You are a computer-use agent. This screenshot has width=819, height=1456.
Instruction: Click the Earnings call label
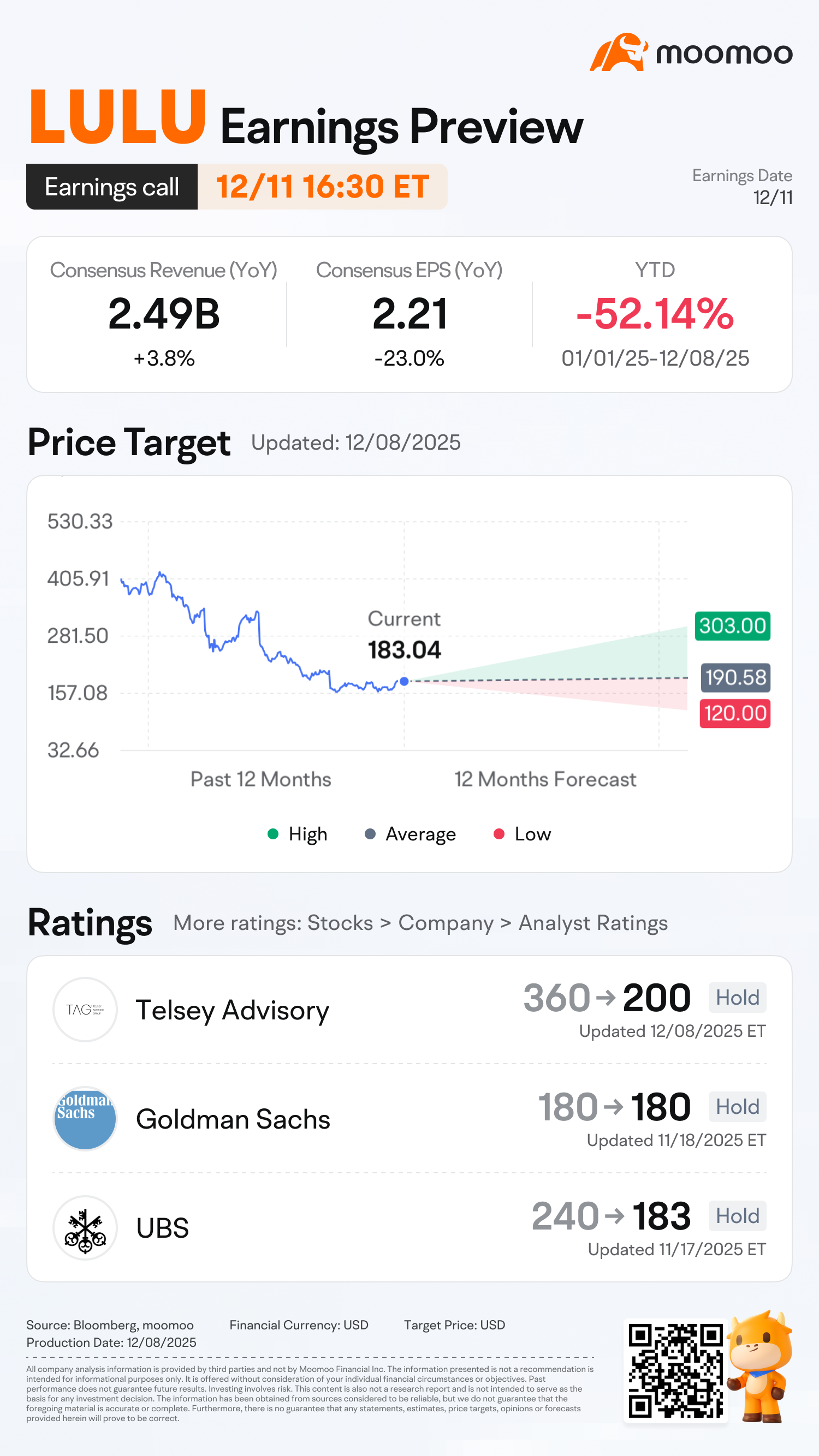point(112,187)
